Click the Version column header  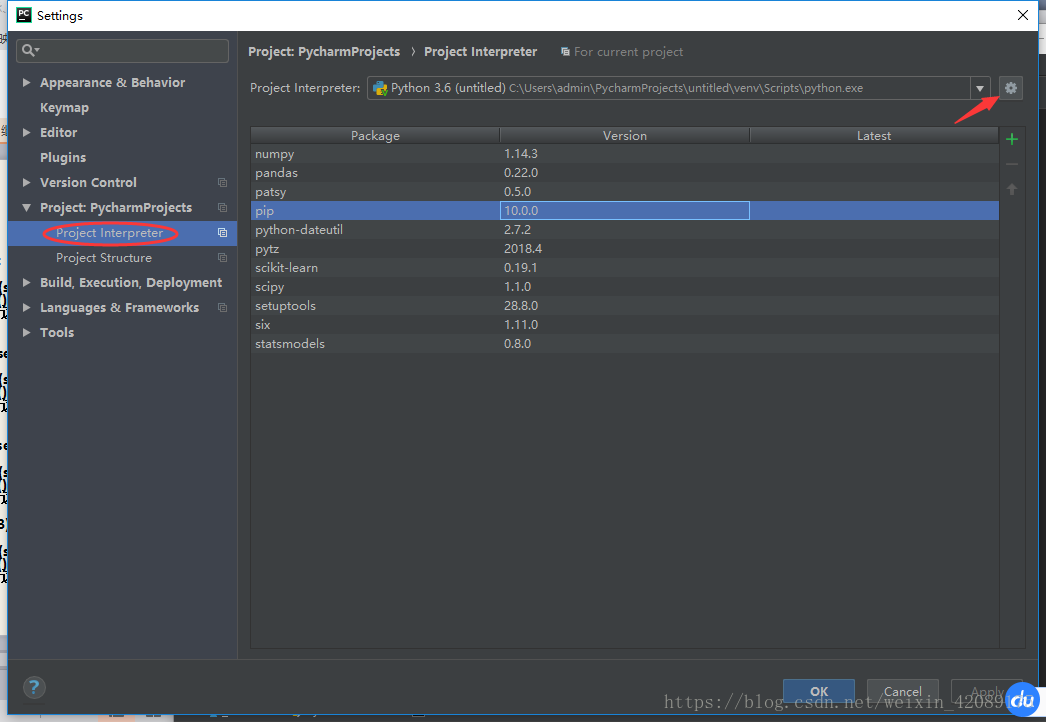624,135
